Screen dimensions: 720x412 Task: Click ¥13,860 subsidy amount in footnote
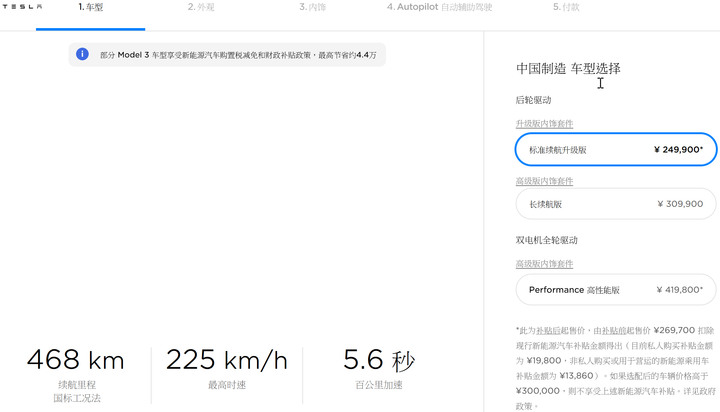(576, 376)
